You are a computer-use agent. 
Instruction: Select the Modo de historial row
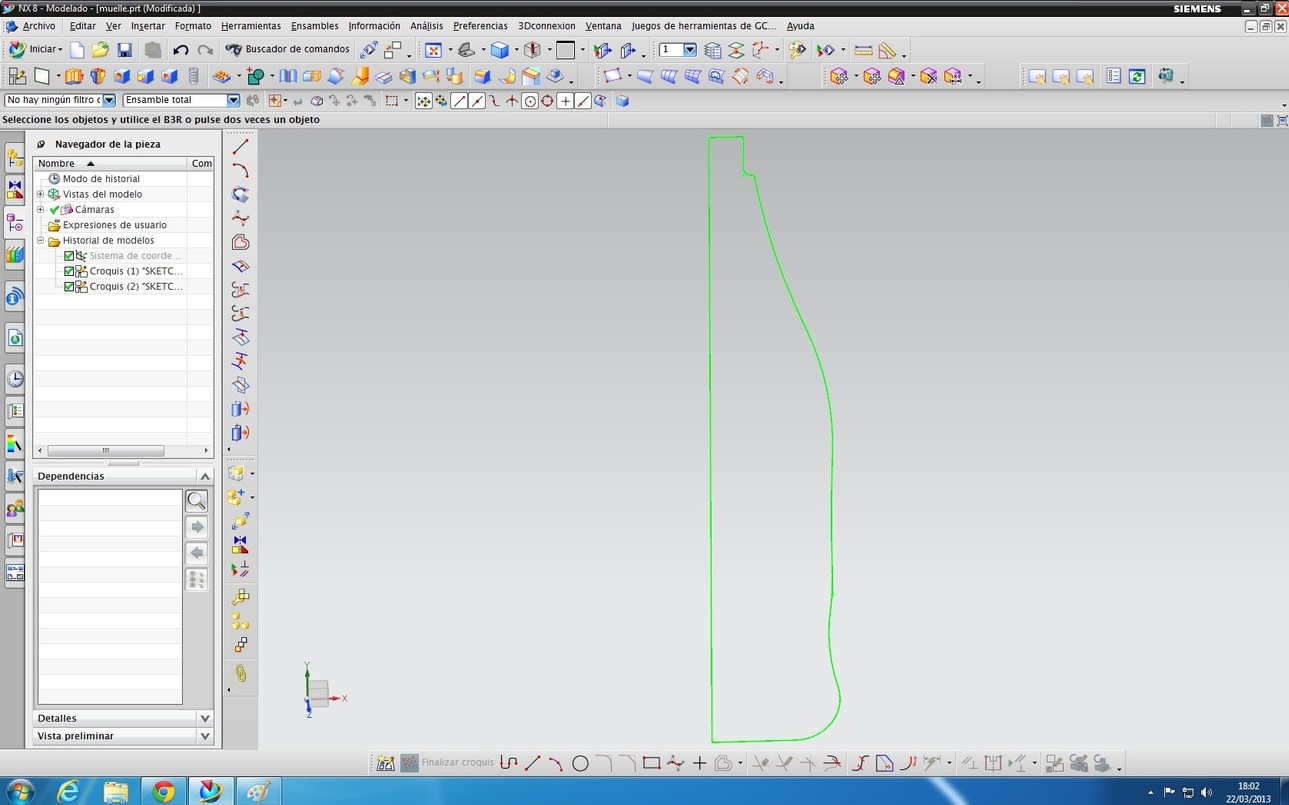101,179
